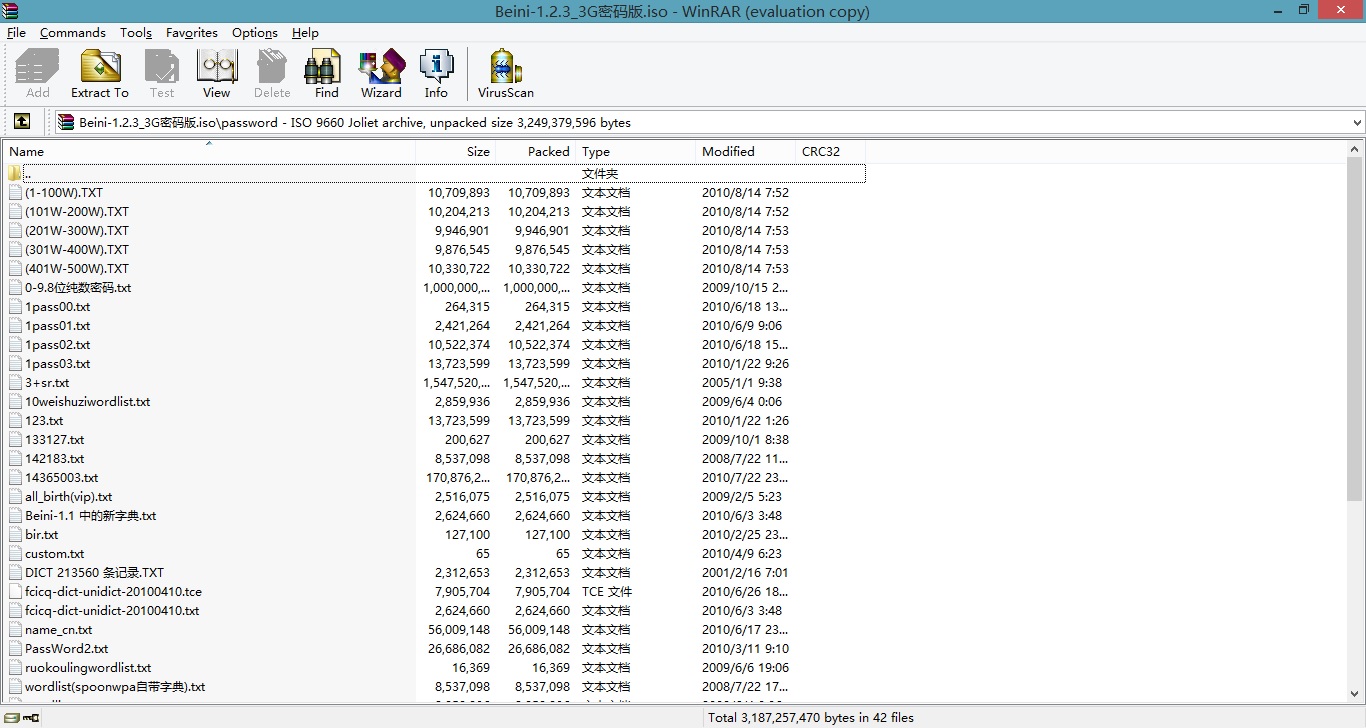
Task: Click the Test archive toolbar icon
Action: [162, 75]
